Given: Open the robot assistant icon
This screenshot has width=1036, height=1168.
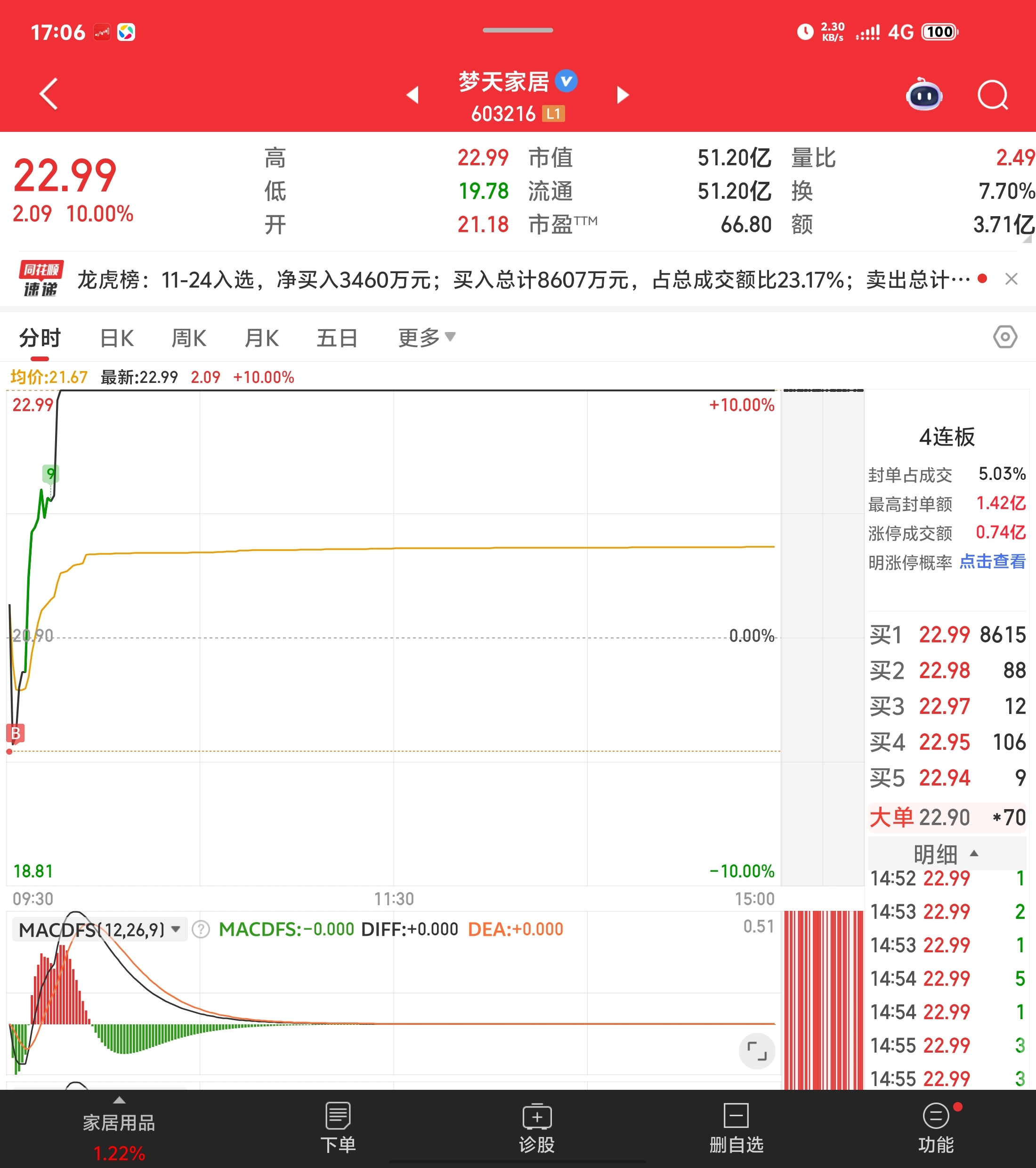Looking at the screenshot, I should pyautogui.click(x=924, y=95).
